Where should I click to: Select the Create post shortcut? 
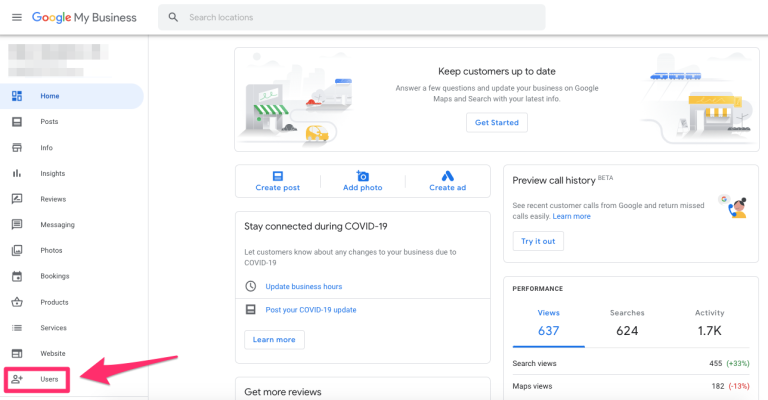tap(277, 181)
